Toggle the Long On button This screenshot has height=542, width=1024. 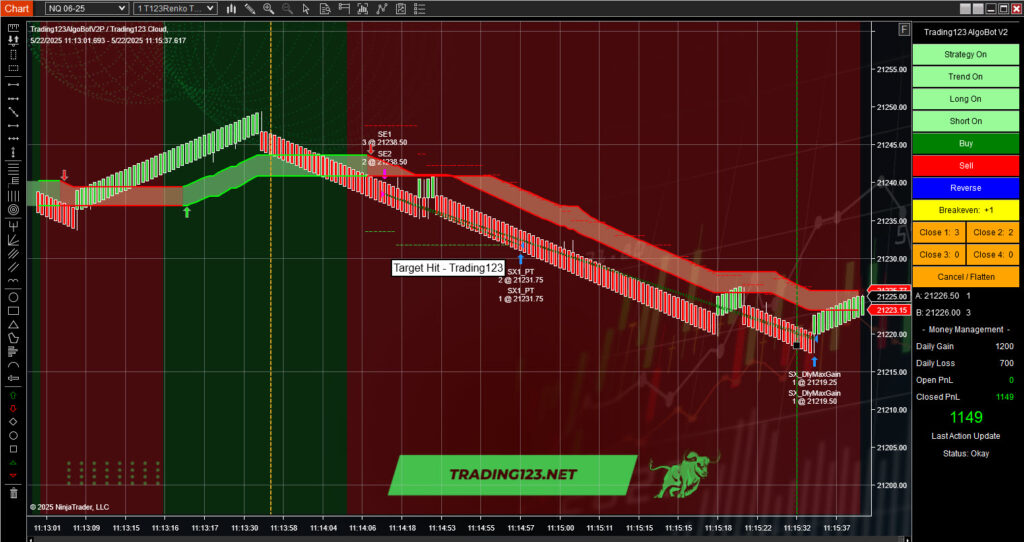965,99
